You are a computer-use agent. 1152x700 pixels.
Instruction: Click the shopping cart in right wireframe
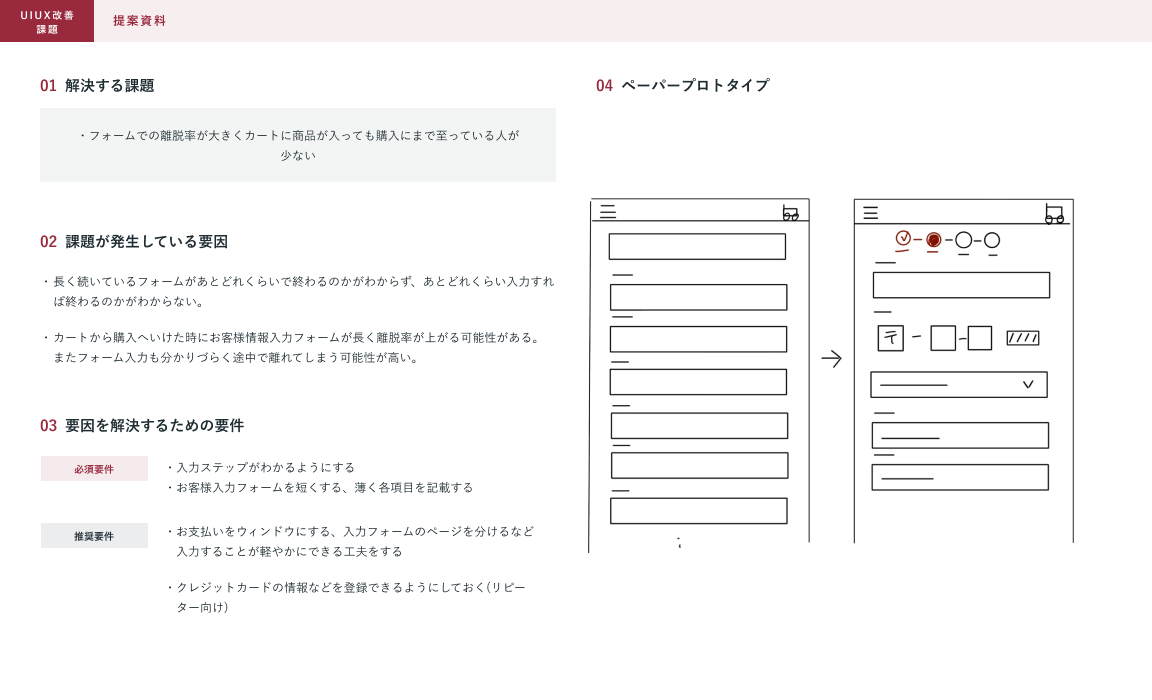point(1054,213)
